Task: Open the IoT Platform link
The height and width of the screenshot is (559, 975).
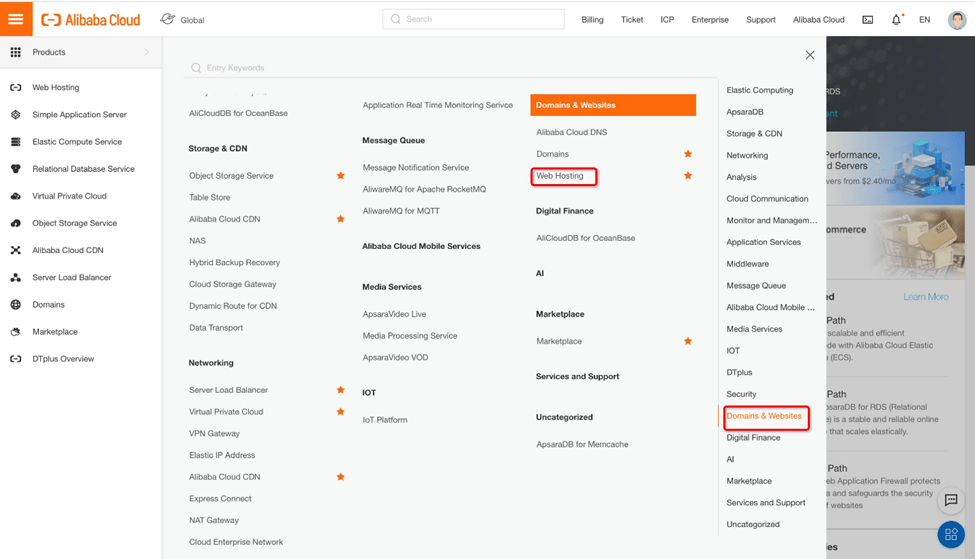Action: point(385,420)
